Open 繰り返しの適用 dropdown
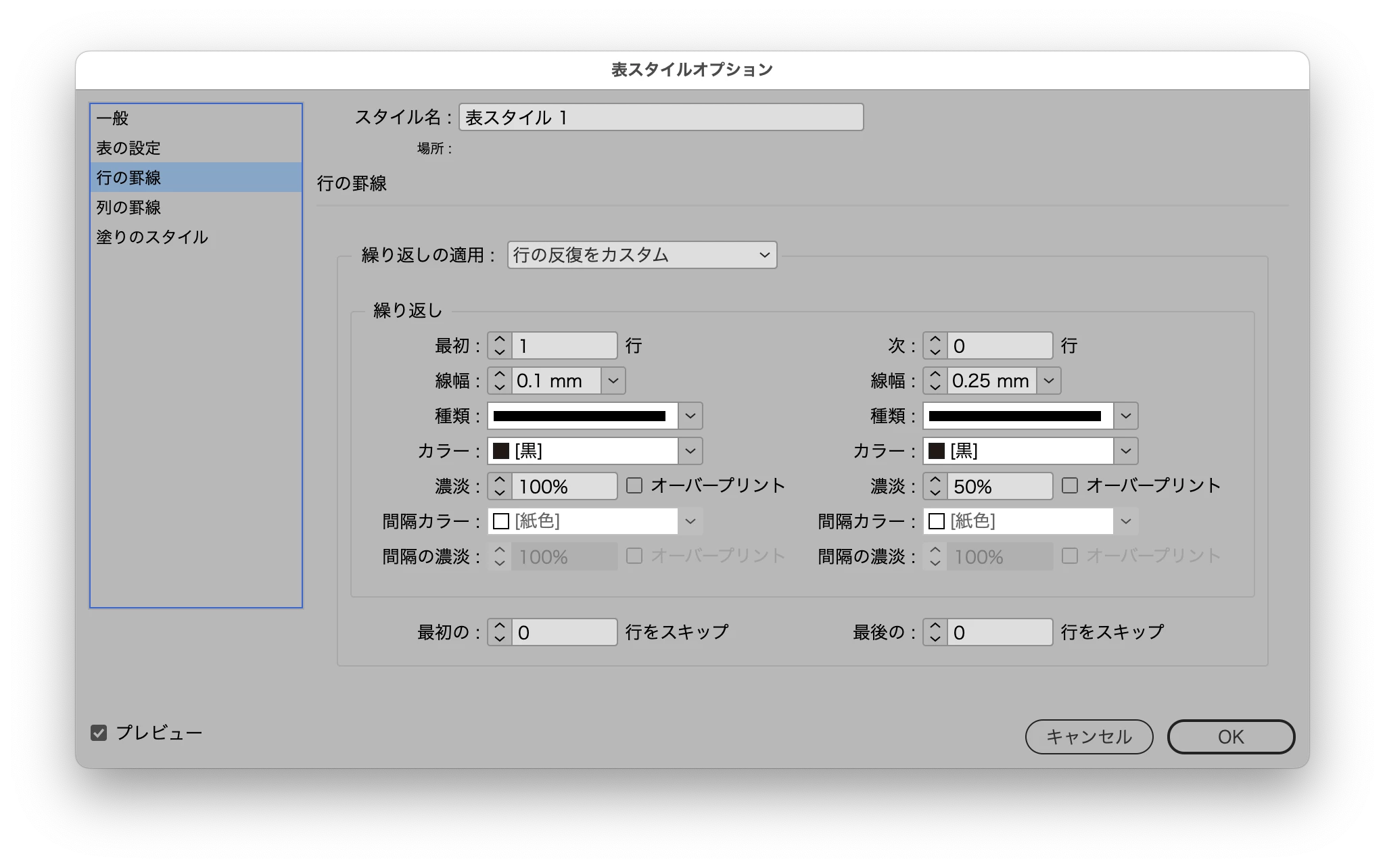 (642, 255)
